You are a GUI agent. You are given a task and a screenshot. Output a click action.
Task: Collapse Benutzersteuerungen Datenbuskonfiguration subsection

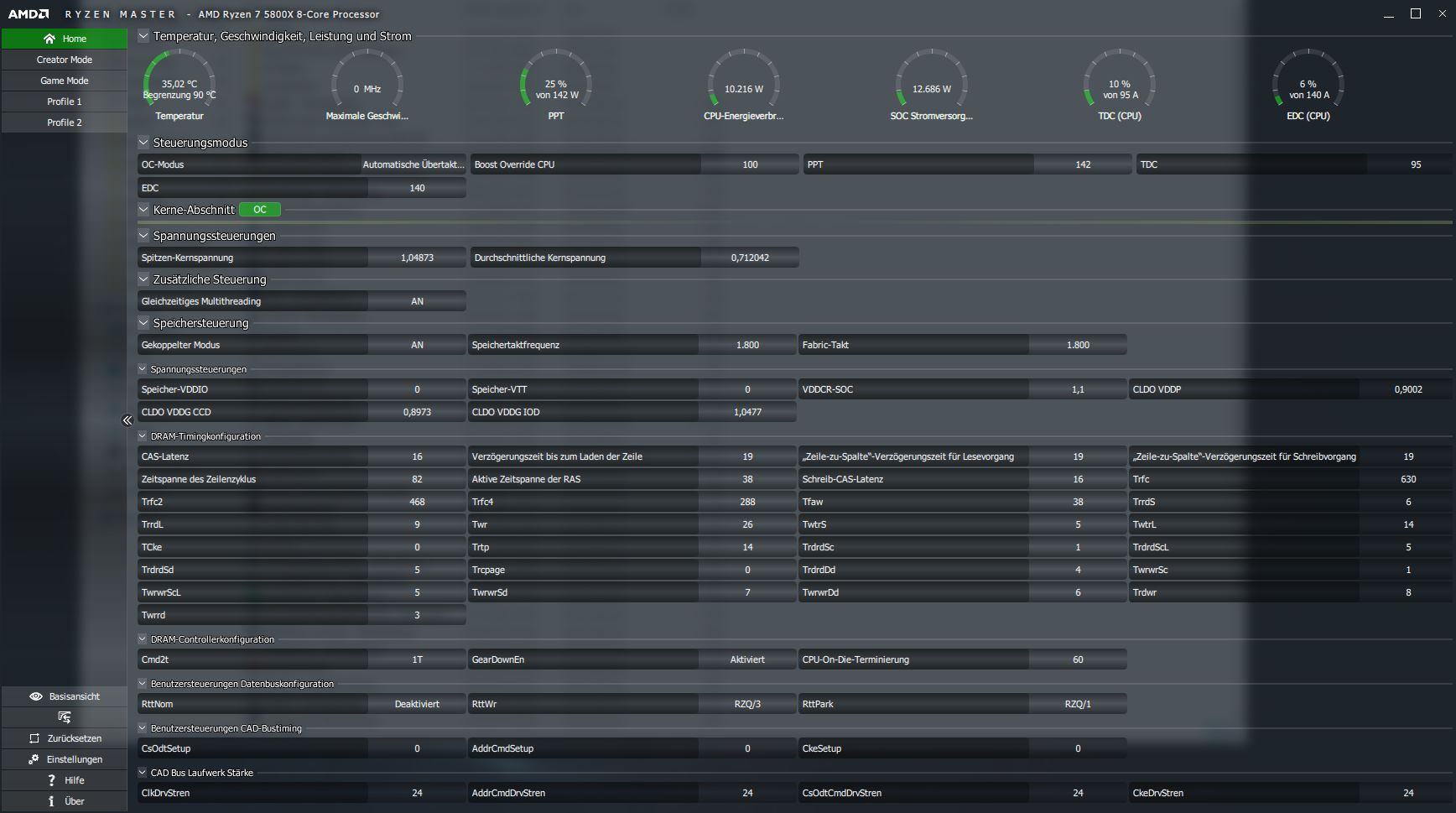pos(143,684)
